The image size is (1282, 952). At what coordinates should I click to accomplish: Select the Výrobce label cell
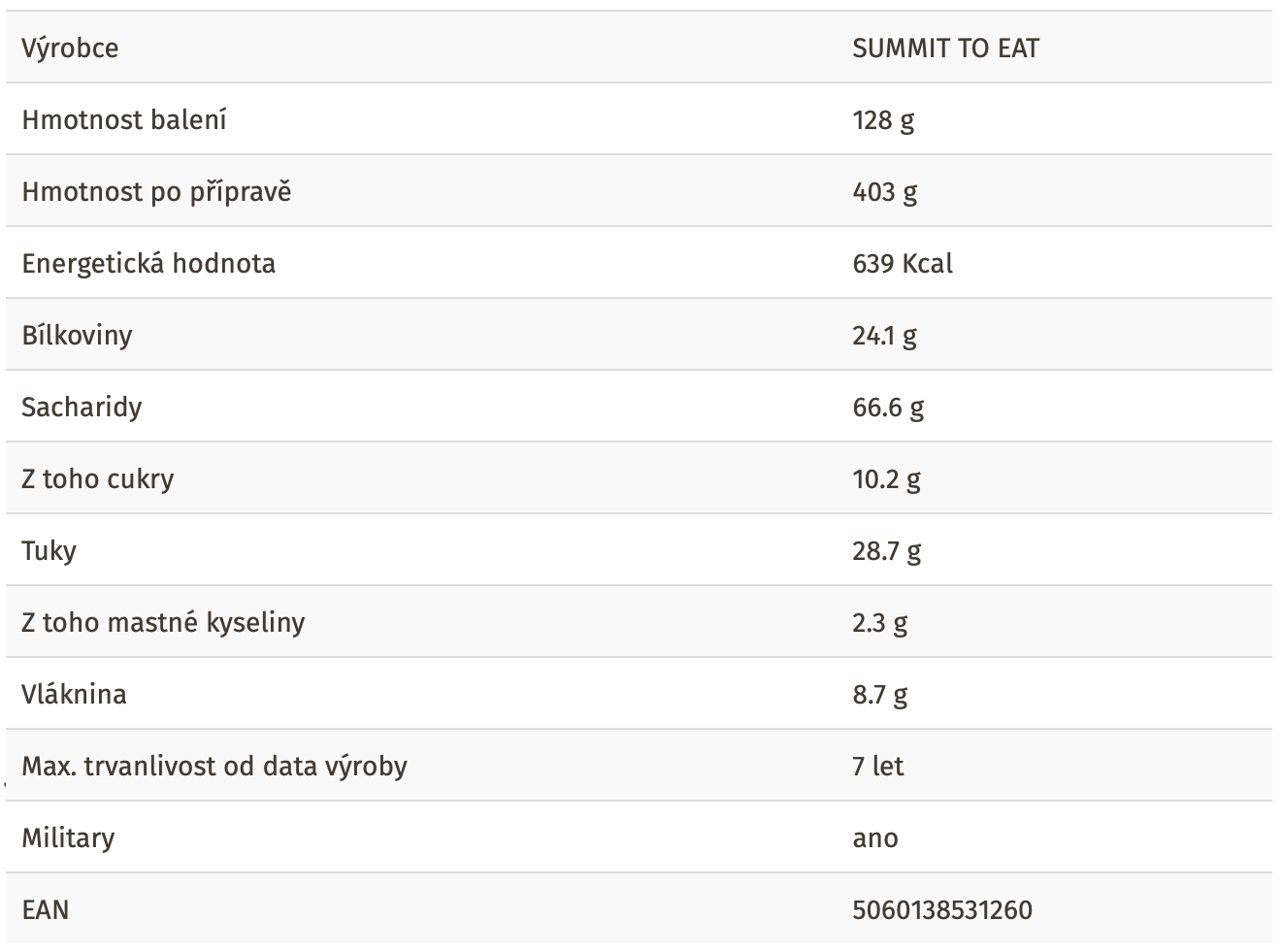[x=70, y=48]
